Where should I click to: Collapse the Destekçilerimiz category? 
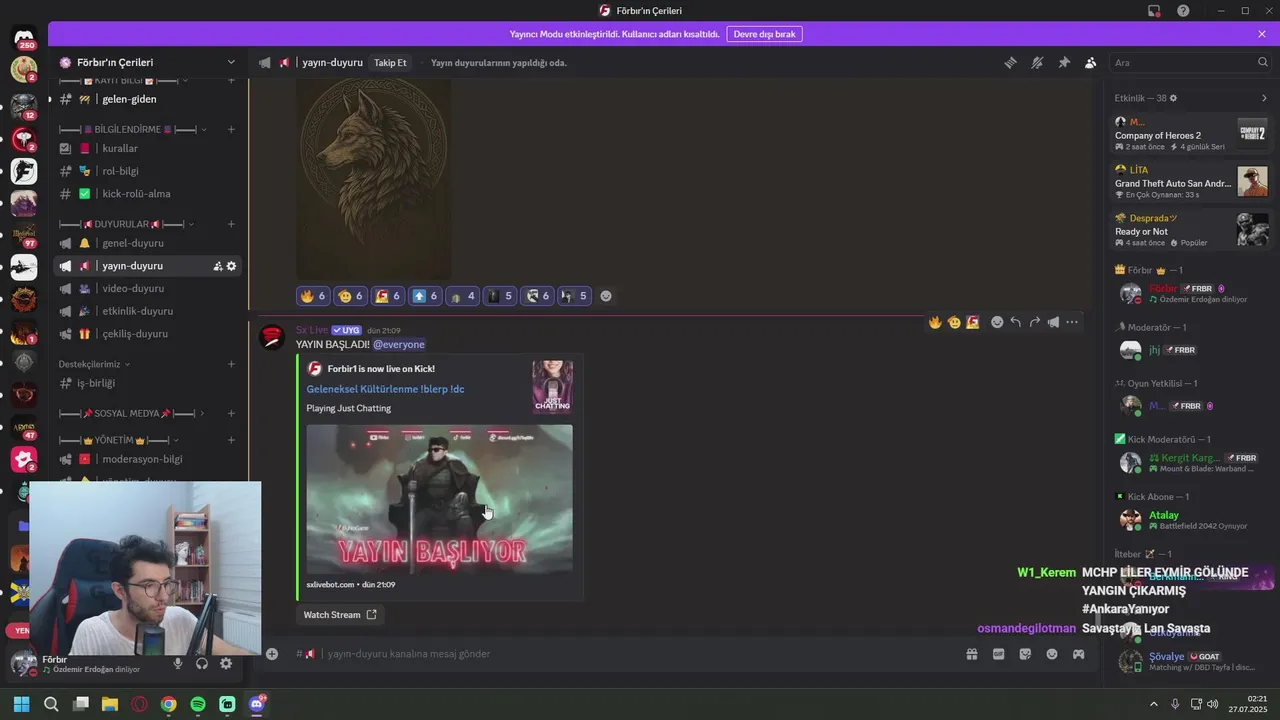coord(95,364)
